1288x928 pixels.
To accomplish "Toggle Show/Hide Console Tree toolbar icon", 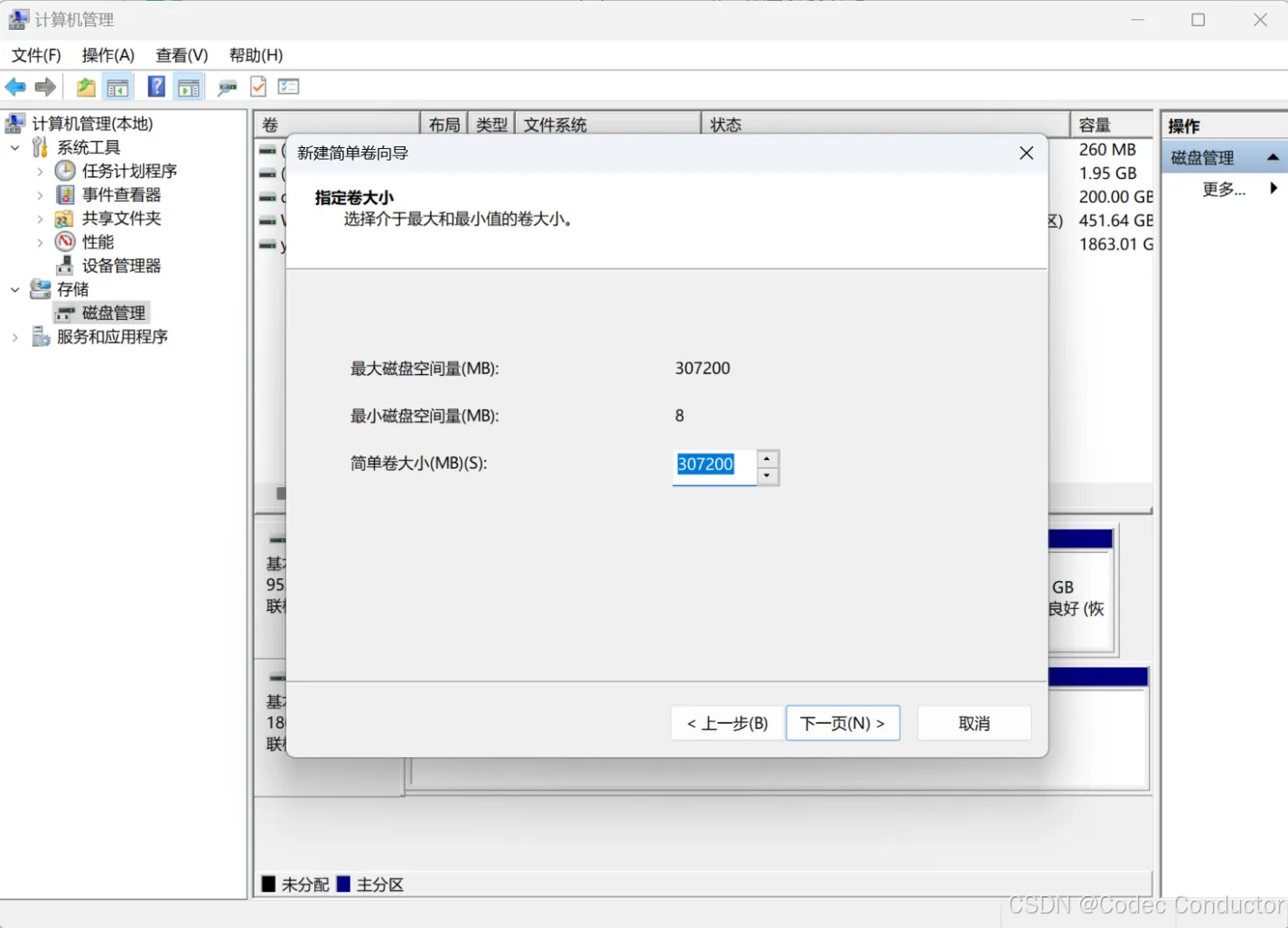I will [x=117, y=87].
